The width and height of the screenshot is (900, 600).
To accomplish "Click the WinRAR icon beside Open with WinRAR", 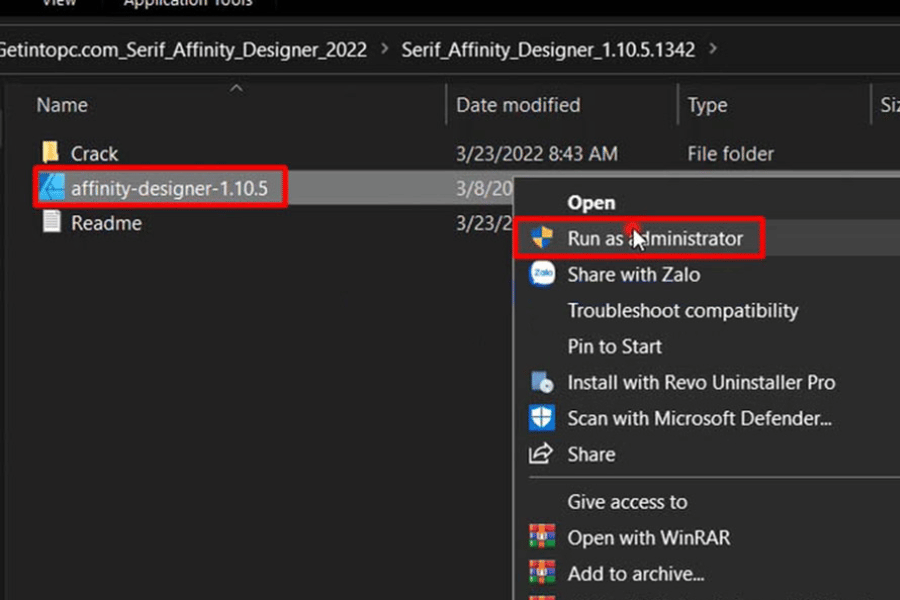I will (x=542, y=538).
